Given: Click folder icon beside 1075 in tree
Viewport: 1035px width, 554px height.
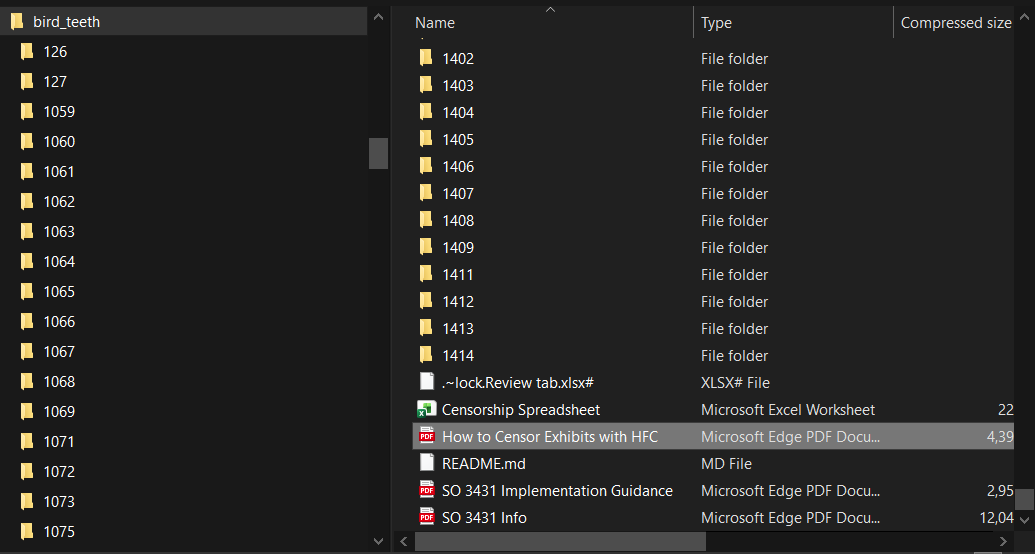Looking at the screenshot, I should [x=27, y=532].
